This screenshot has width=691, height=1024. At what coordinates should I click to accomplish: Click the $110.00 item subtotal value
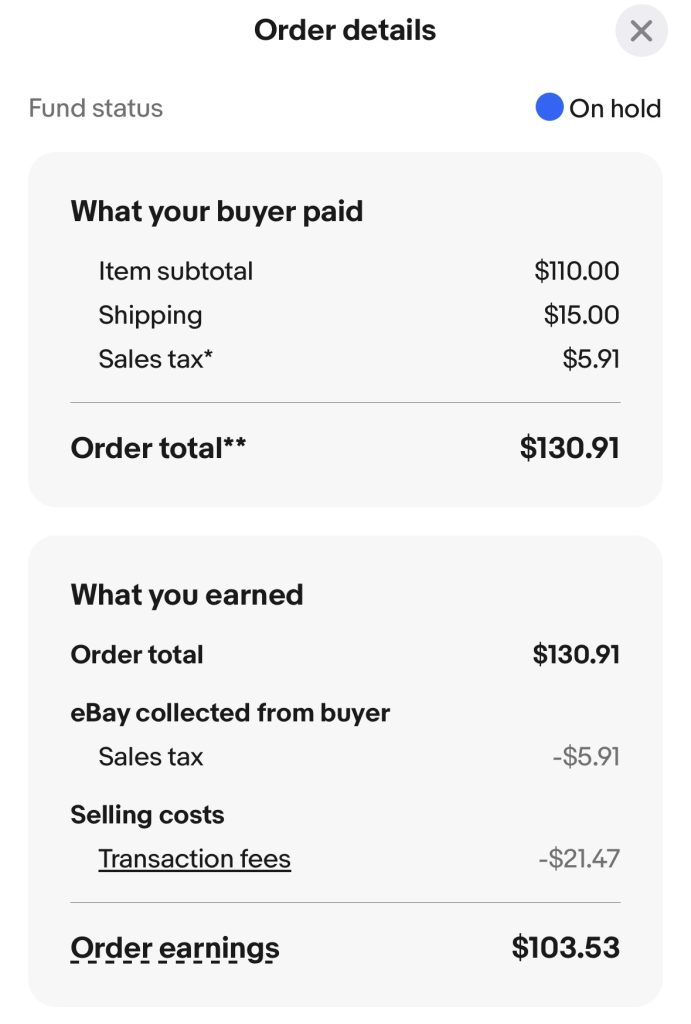[x=576, y=271]
